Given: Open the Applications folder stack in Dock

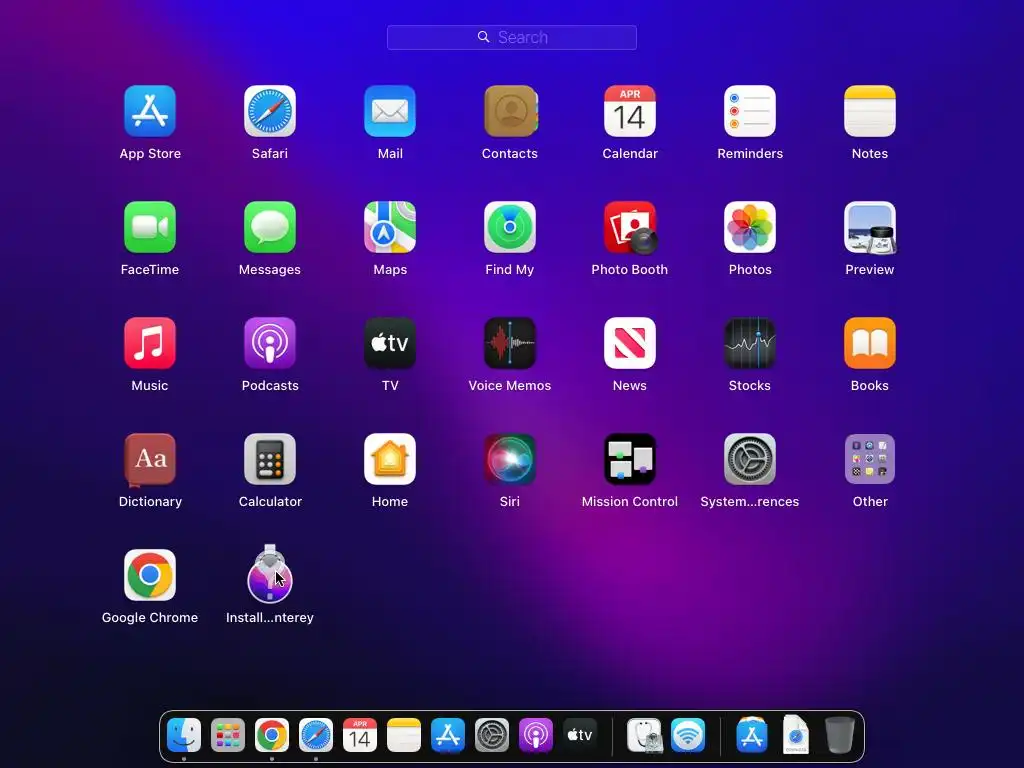Looking at the screenshot, I should [x=752, y=735].
